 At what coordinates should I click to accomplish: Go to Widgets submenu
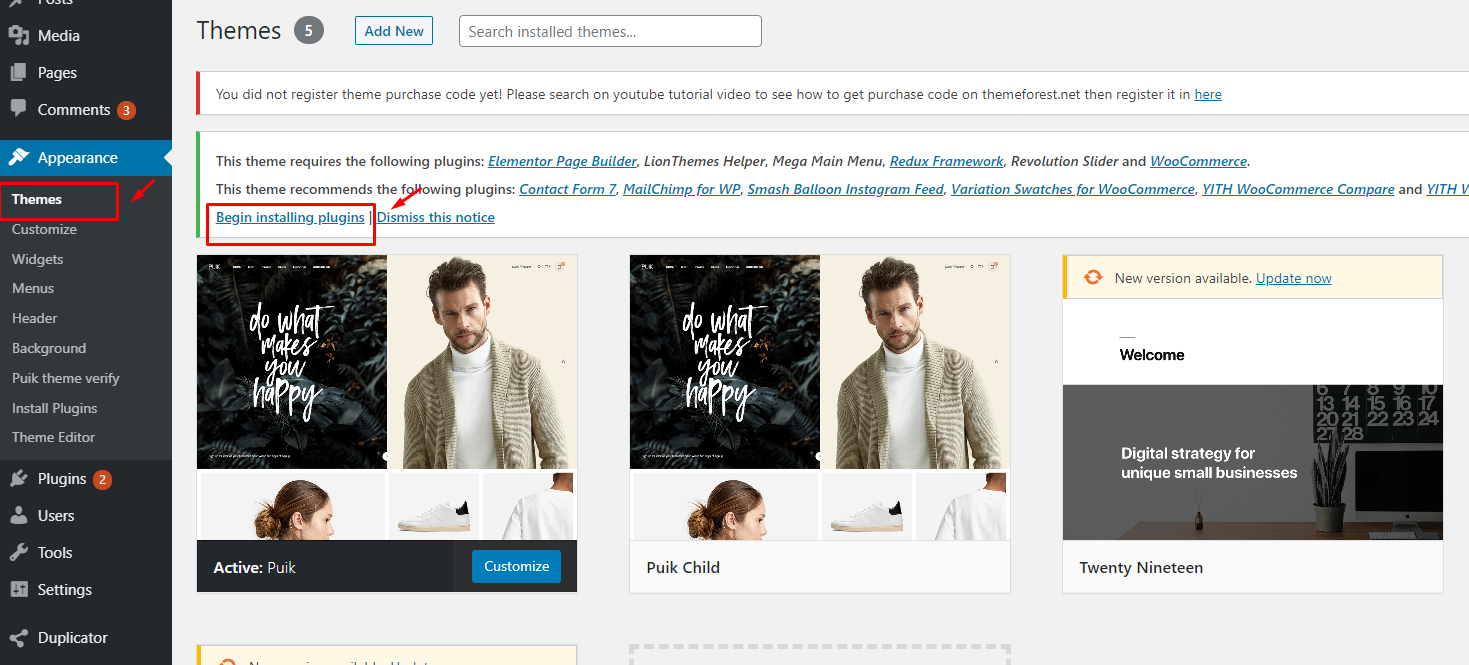37,259
